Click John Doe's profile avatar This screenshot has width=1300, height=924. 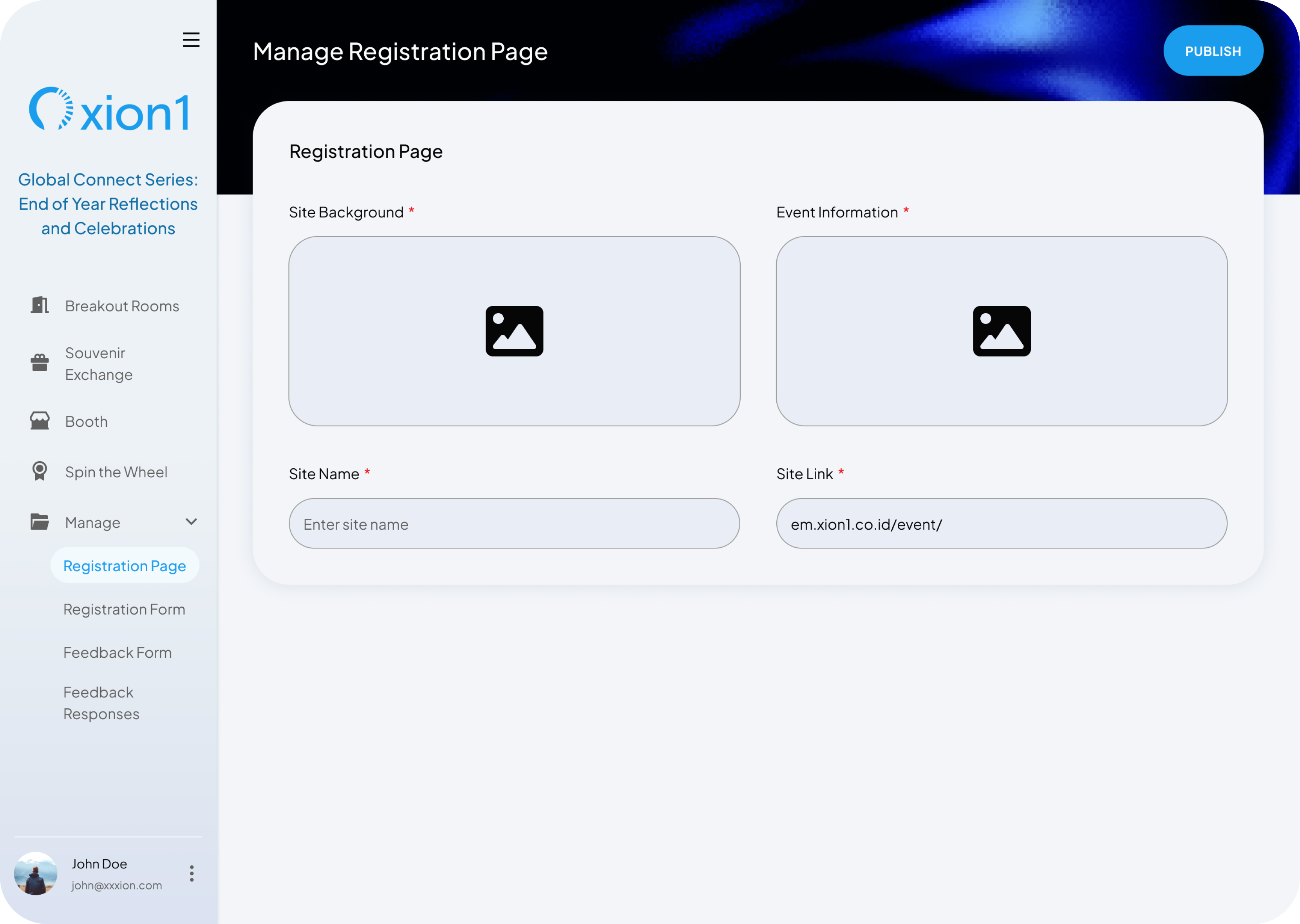(35, 873)
